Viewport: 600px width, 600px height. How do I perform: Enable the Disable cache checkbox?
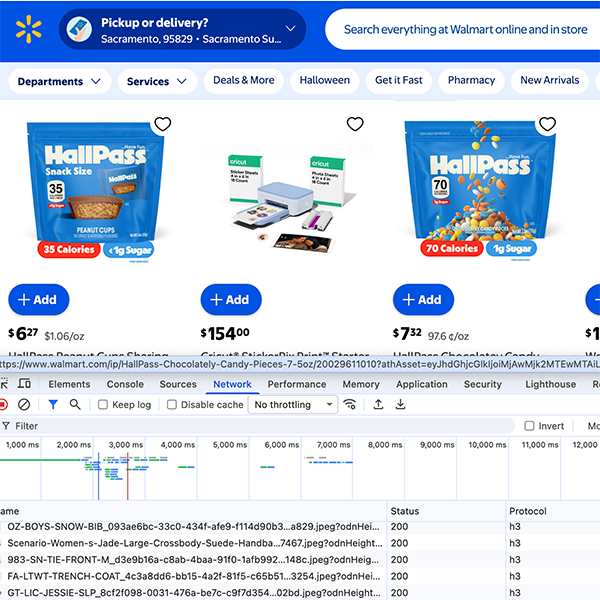pos(172,404)
